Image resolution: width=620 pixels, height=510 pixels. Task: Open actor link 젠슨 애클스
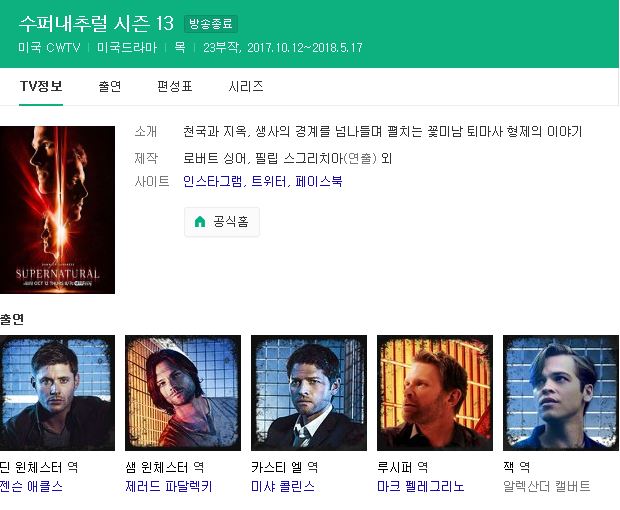coord(31,486)
